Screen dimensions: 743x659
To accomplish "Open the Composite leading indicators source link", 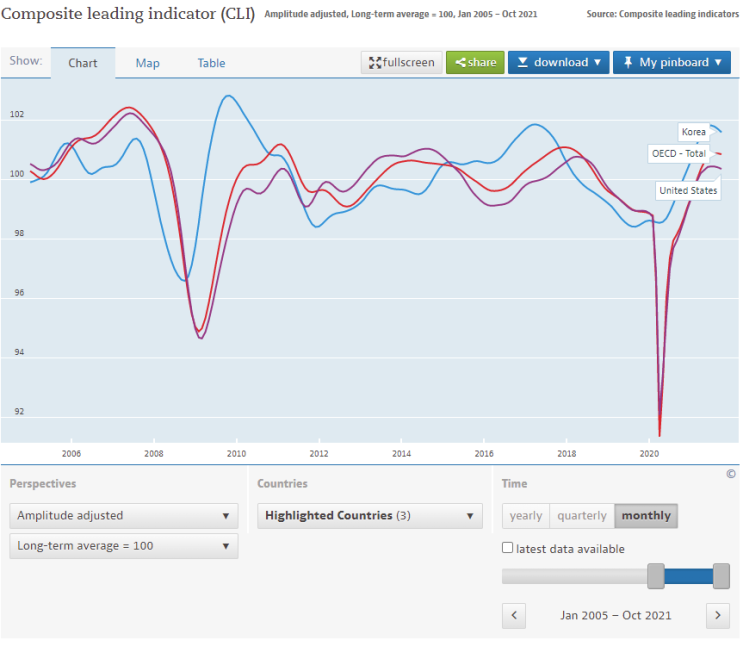I will [x=679, y=14].
